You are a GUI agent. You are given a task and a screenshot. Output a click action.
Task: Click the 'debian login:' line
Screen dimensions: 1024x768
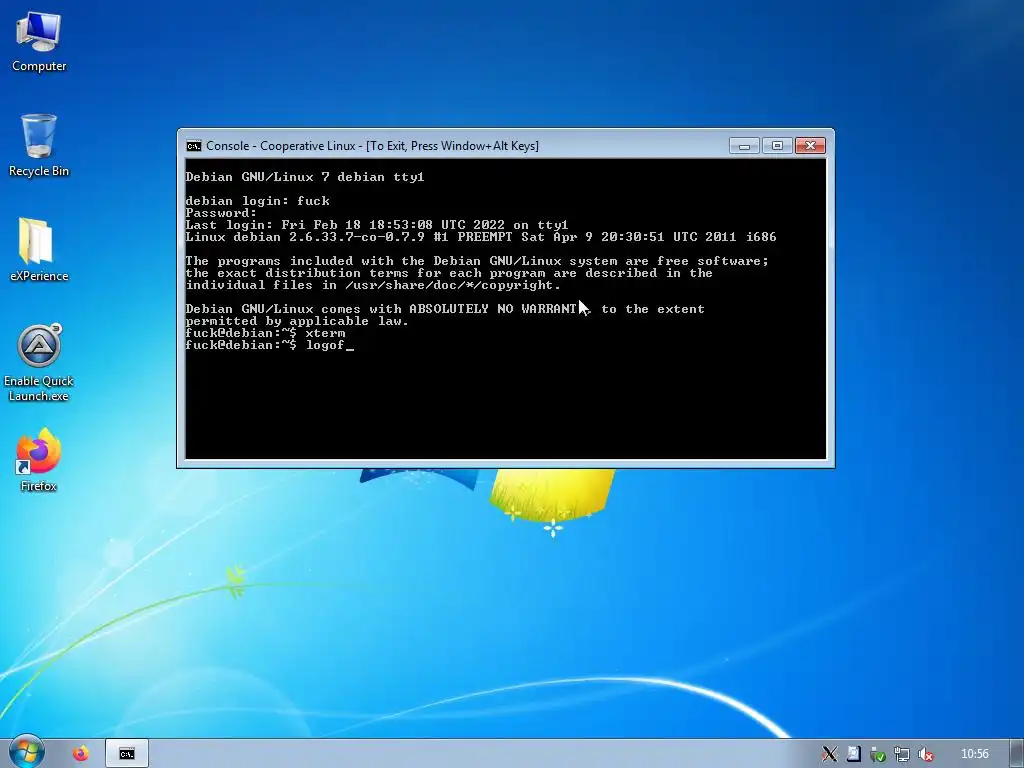tap(257, 201)
